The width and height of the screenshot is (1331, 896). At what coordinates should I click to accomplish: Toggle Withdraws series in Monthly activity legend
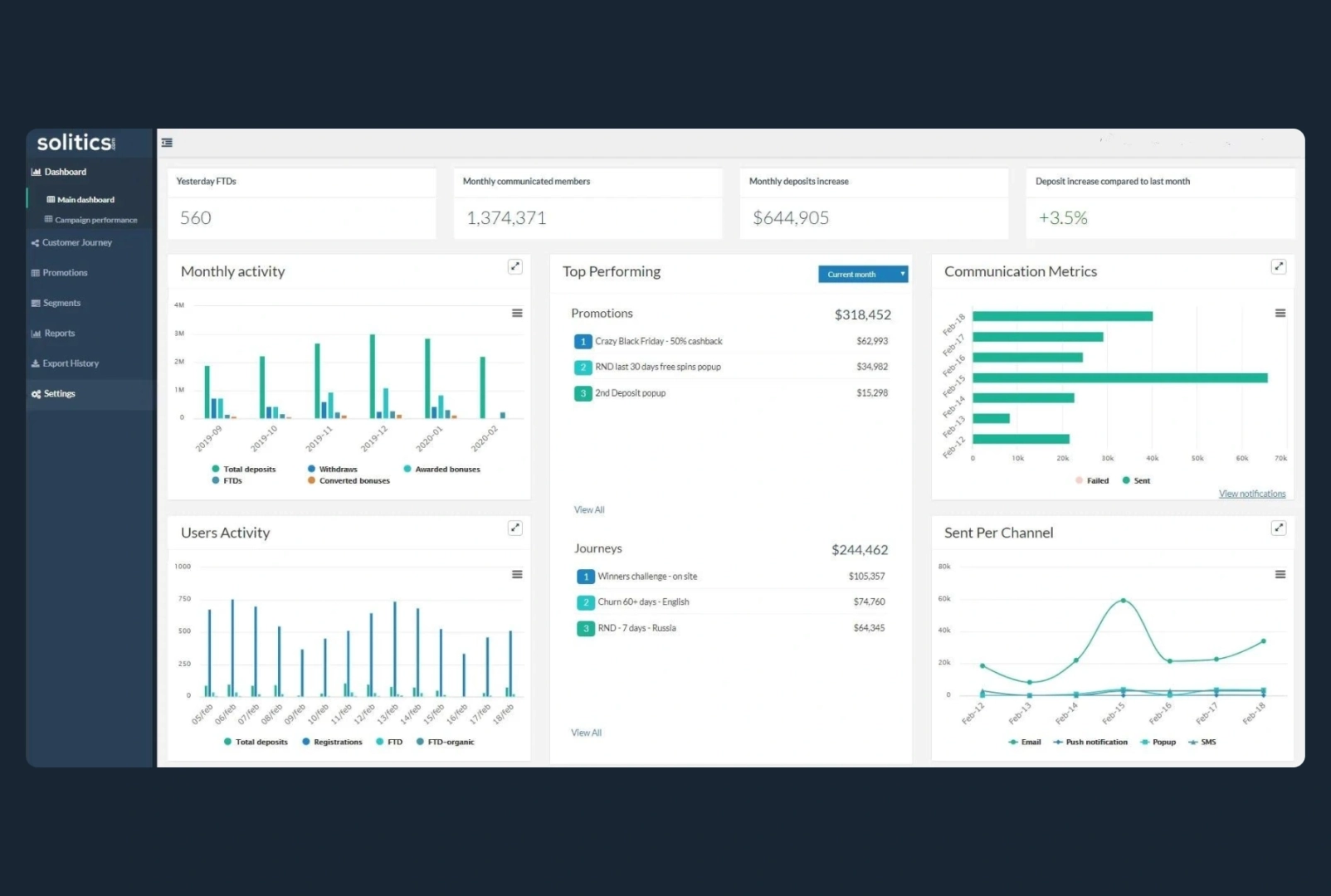tap(333, 470)
